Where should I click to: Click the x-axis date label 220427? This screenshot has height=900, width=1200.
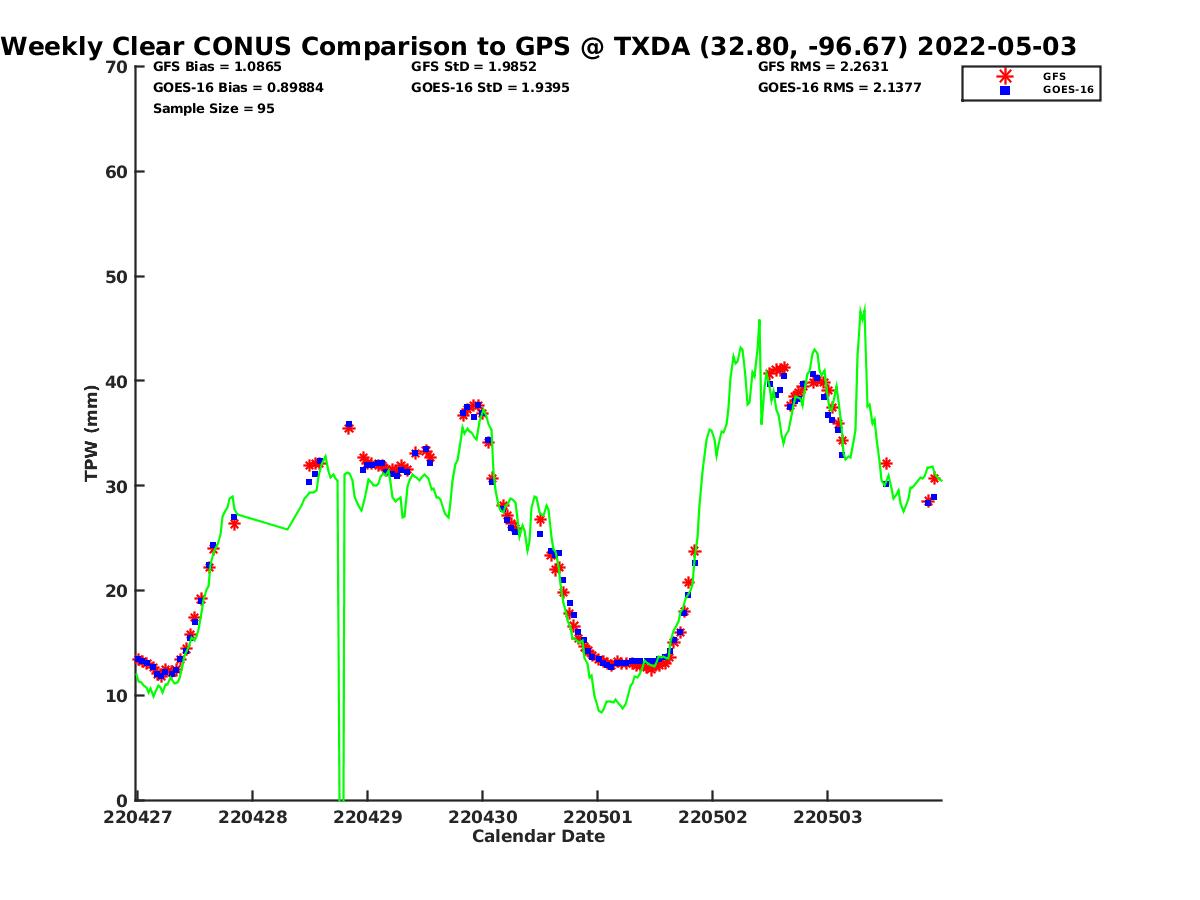tap(138, 817)
